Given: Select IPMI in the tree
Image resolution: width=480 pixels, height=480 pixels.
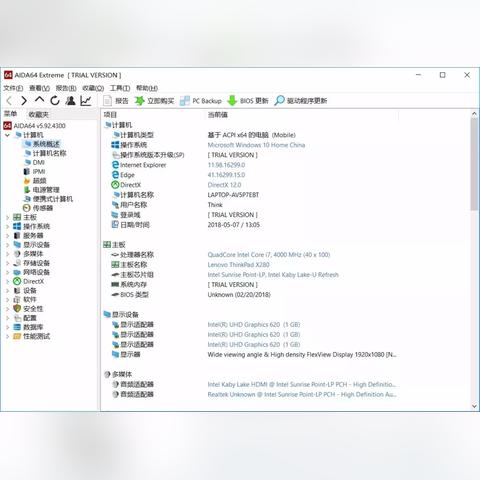Looking at the screenshot, I should [x=39, y=172].
